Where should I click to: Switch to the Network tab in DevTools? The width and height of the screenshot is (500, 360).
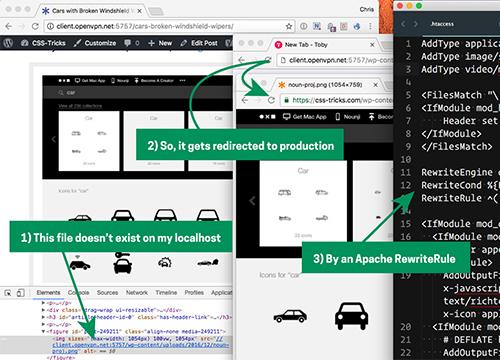(137, 293)
